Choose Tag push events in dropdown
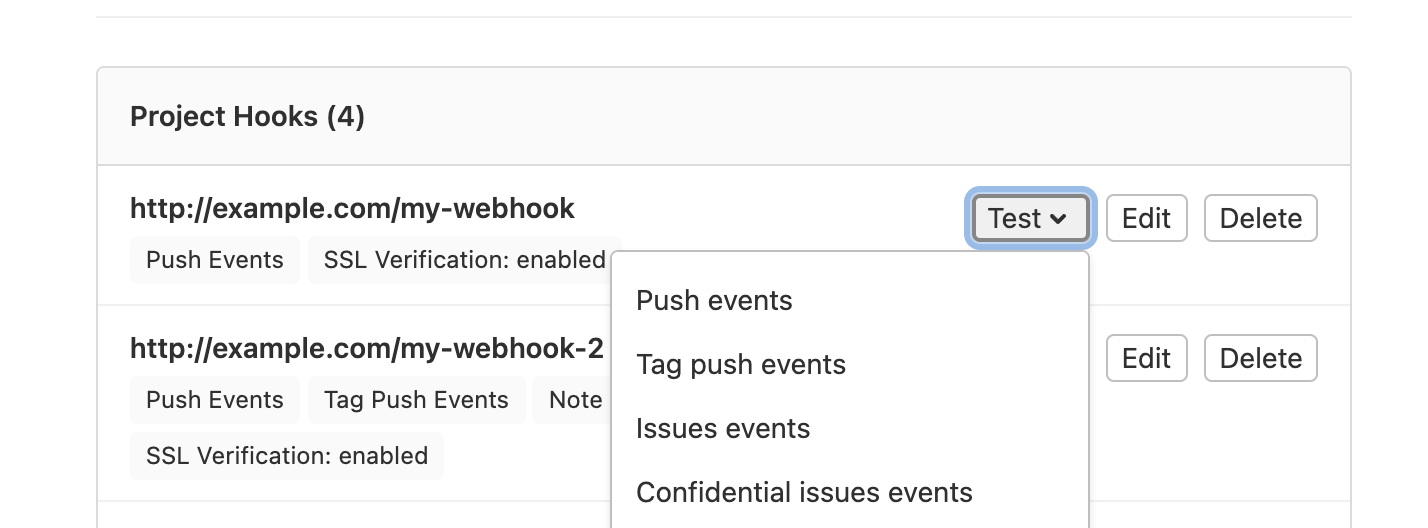The height and width of the screenshot is (528, 1428). [x=741, y=364]
